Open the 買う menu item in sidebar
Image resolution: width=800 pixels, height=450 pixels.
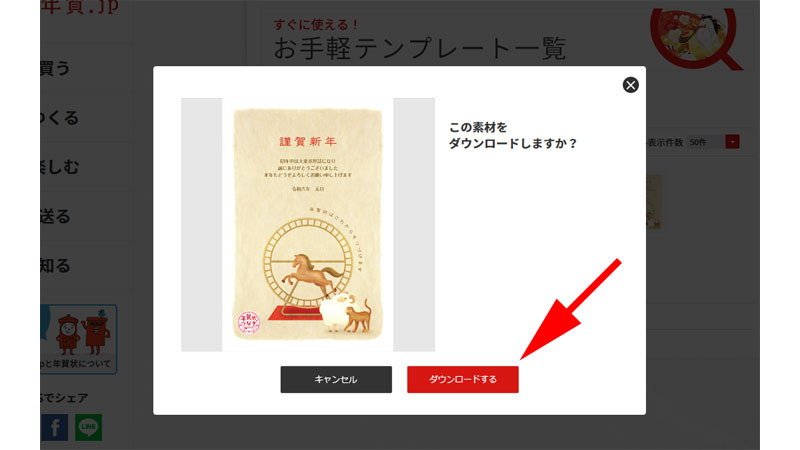(55, 68)
